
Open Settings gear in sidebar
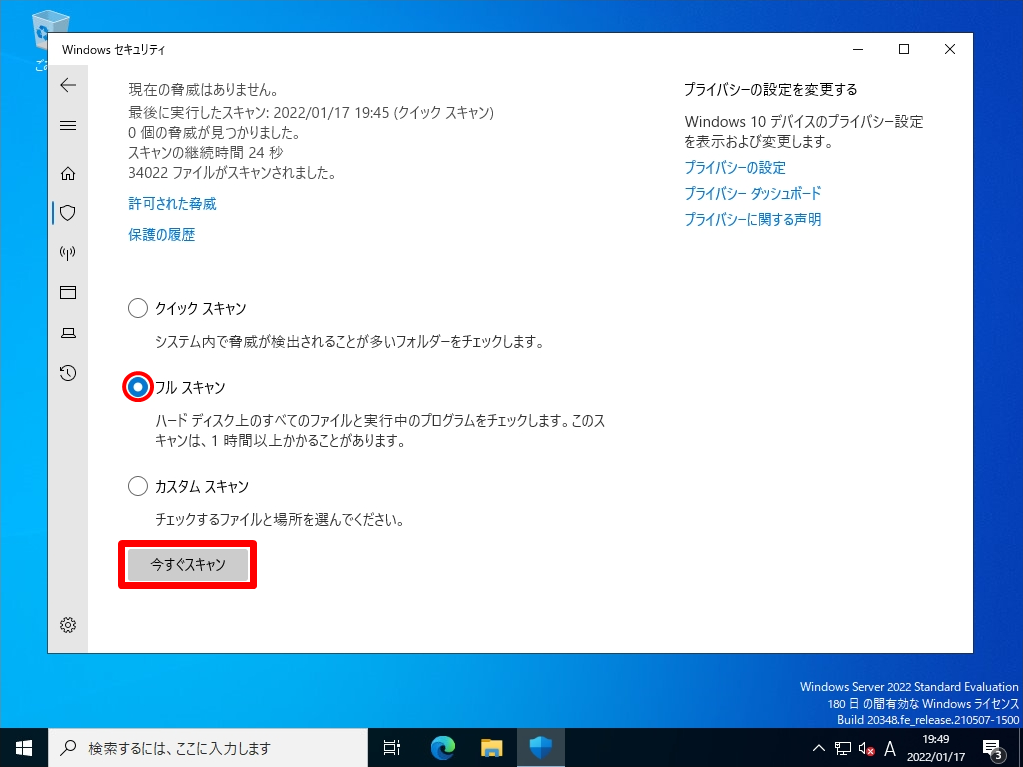point(68,625)
